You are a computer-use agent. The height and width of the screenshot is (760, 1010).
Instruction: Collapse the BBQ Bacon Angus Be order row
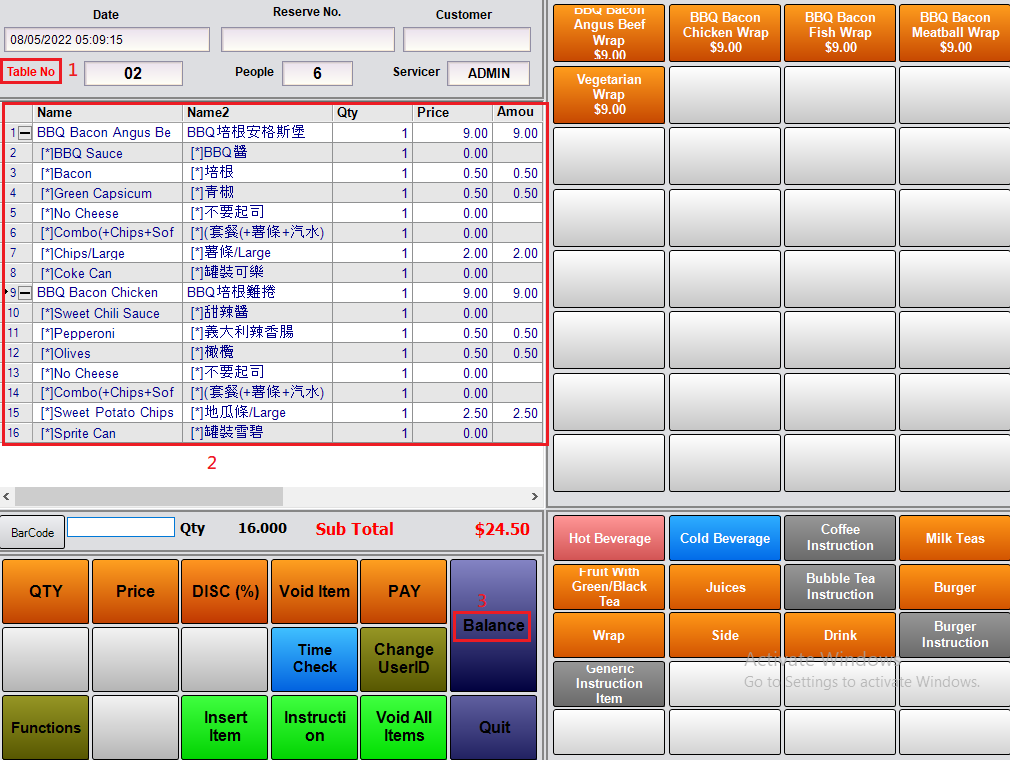click(x=24, y=133)
